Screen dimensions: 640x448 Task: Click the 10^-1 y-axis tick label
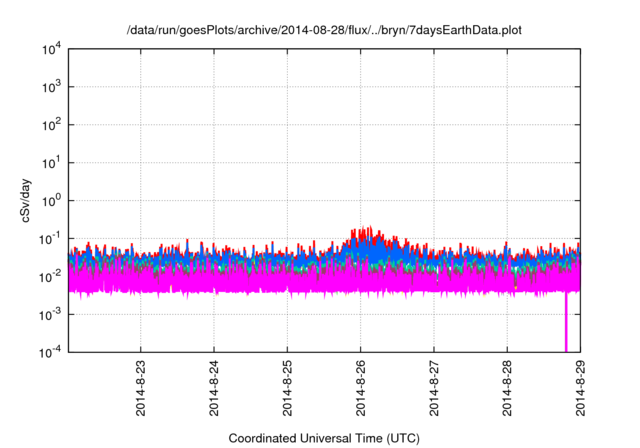(50, 239)
